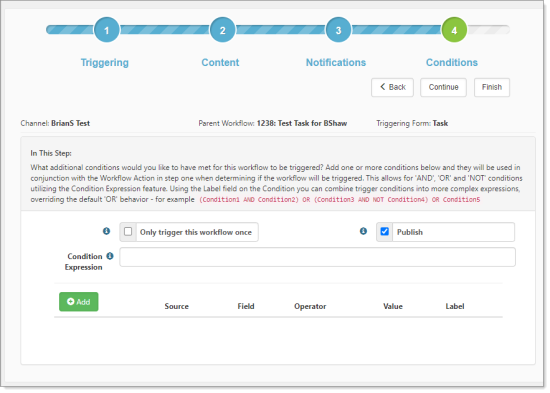Click step 3 circle in wizard

pos(338,30)
